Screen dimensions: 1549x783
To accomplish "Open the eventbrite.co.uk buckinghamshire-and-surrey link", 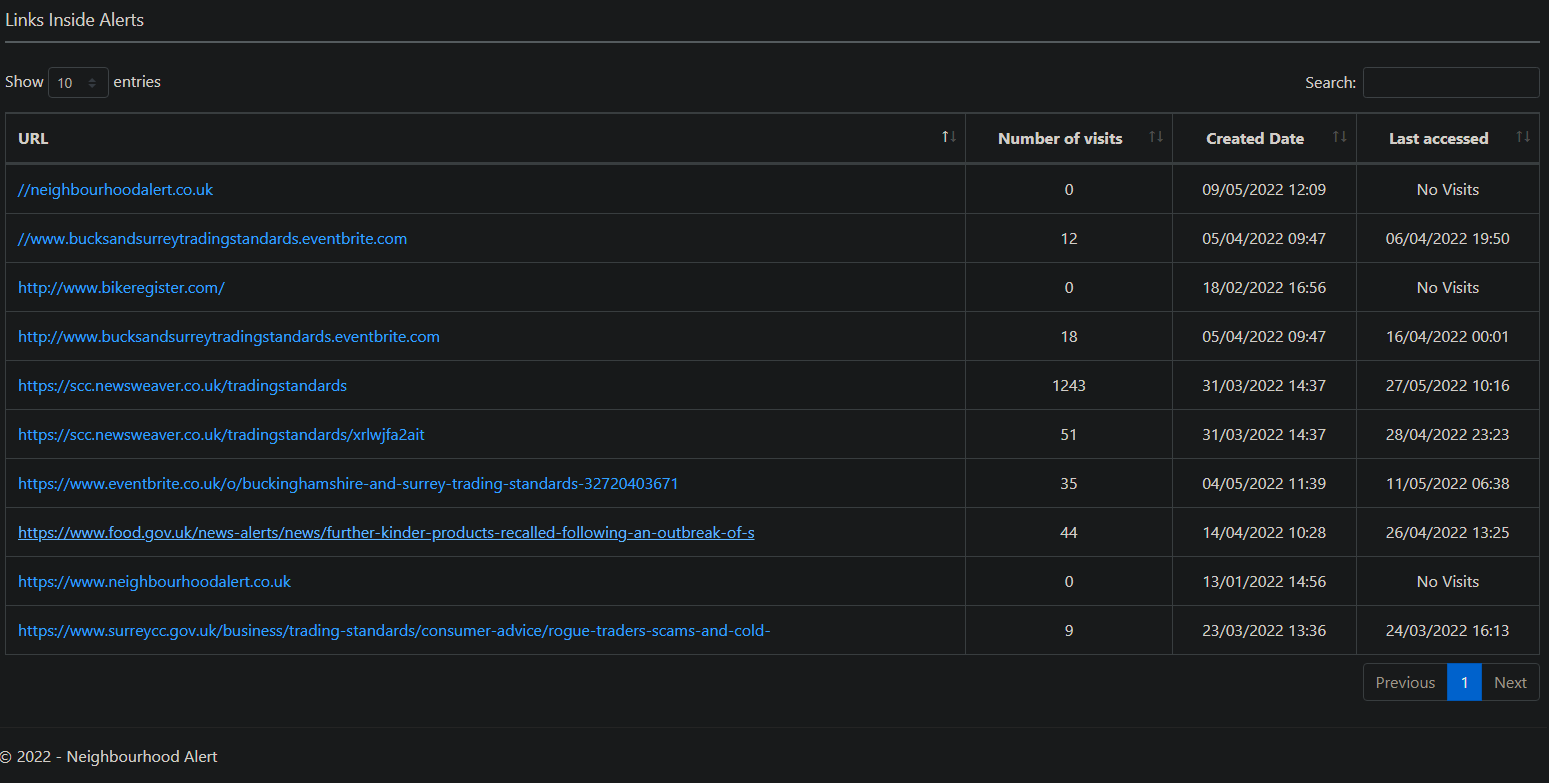I will pyautogui.click(x=348, y=484).
